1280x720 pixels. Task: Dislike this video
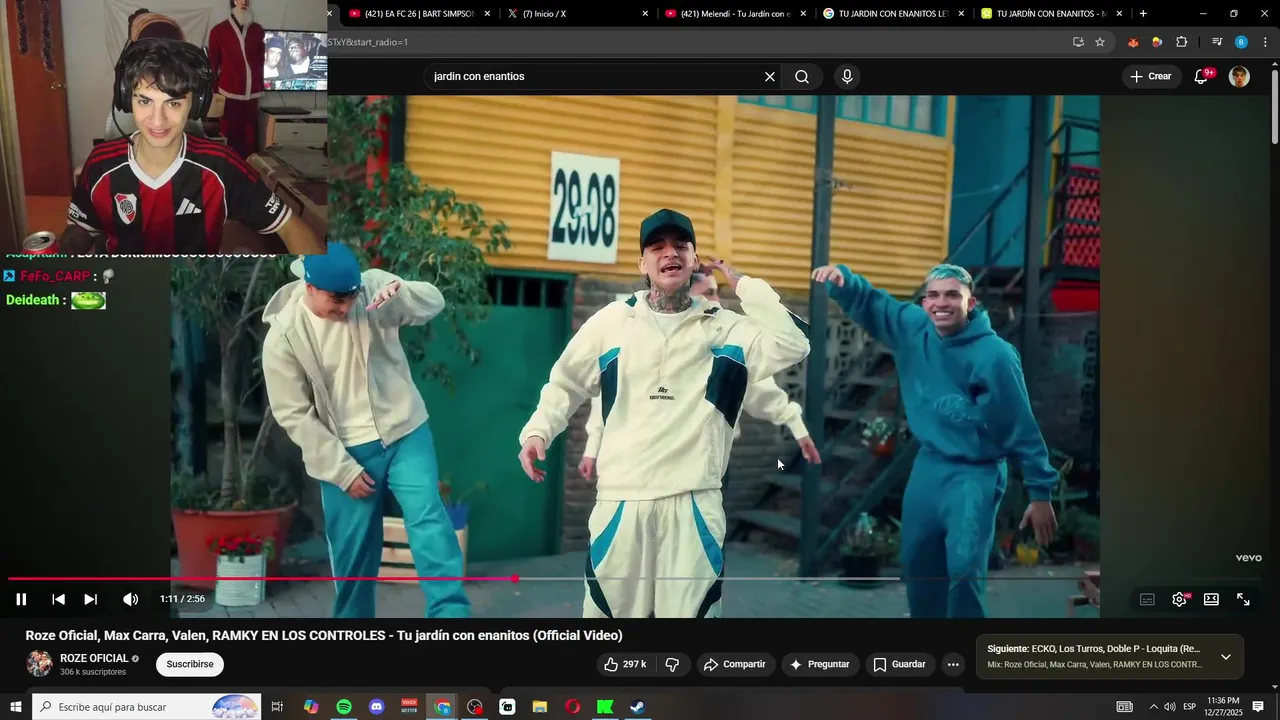pyautogui.click(x=672, y=664)
